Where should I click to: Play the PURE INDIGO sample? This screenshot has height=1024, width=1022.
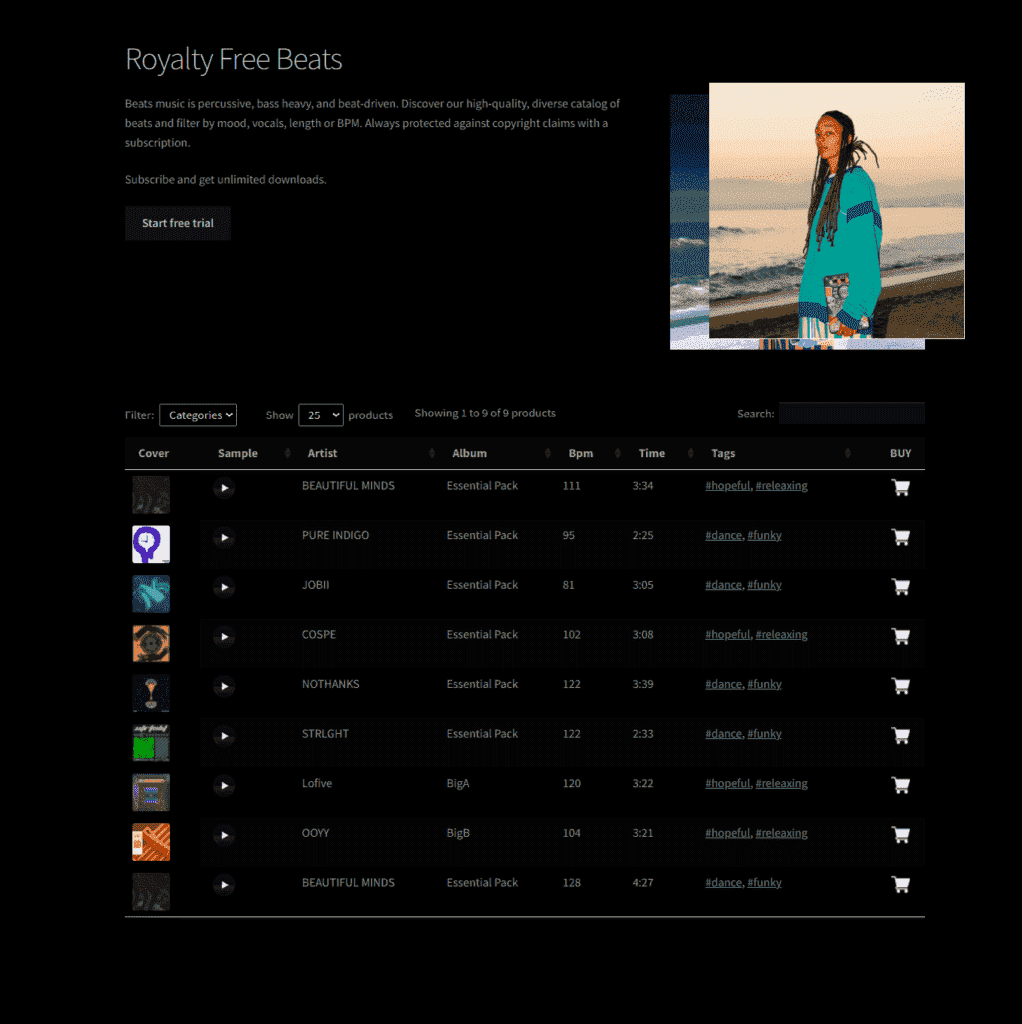tap(224, 538)
